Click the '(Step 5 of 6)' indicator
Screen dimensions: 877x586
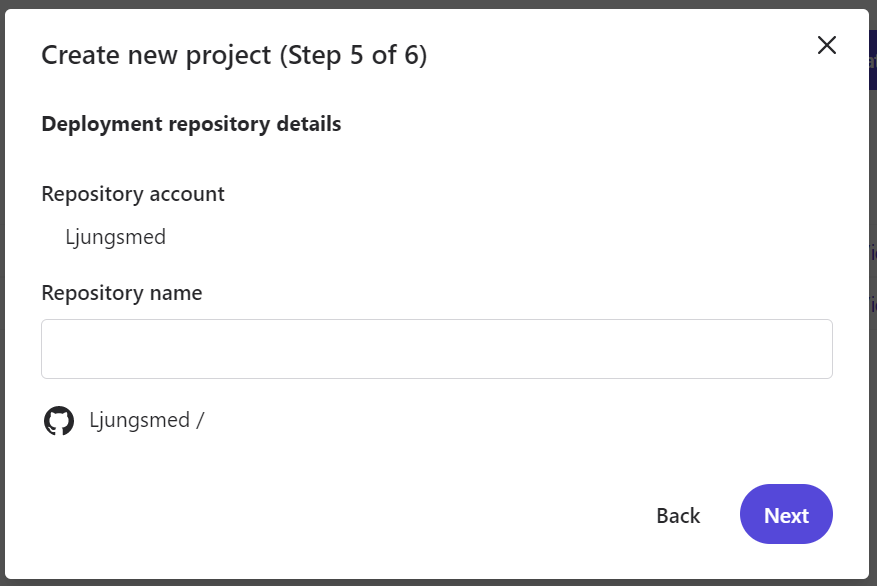353,55
